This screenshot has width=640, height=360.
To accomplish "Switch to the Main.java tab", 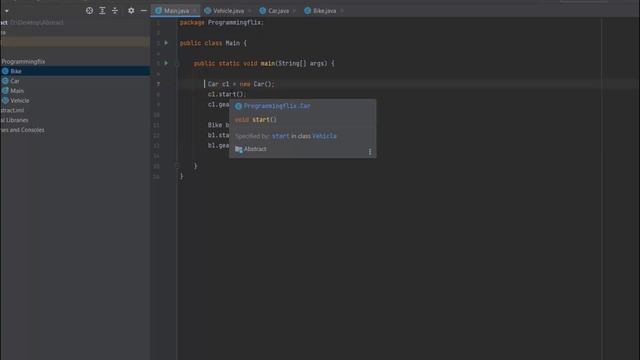I will 176,11.
